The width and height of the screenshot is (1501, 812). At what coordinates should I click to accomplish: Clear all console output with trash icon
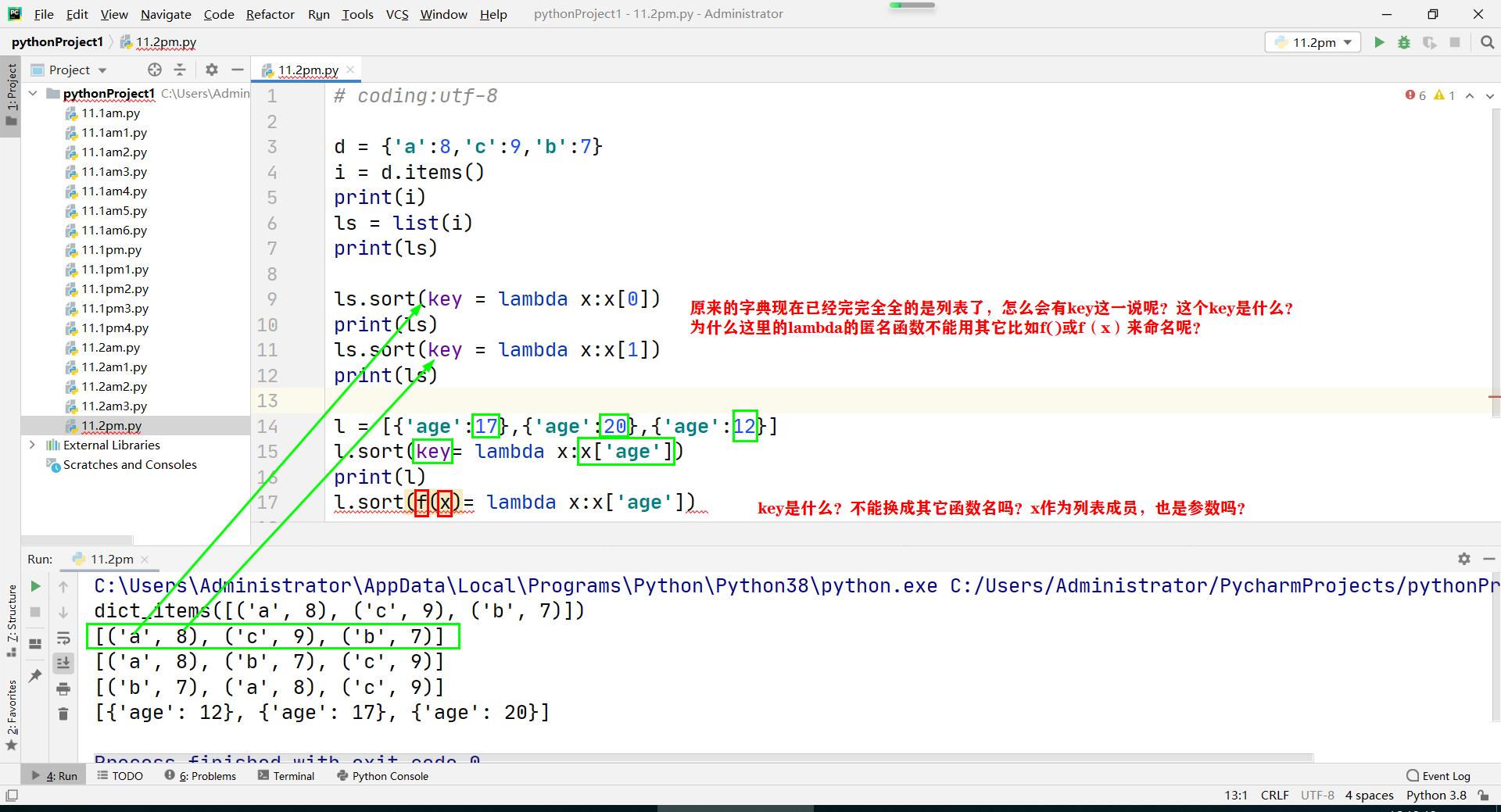[63, 714]
